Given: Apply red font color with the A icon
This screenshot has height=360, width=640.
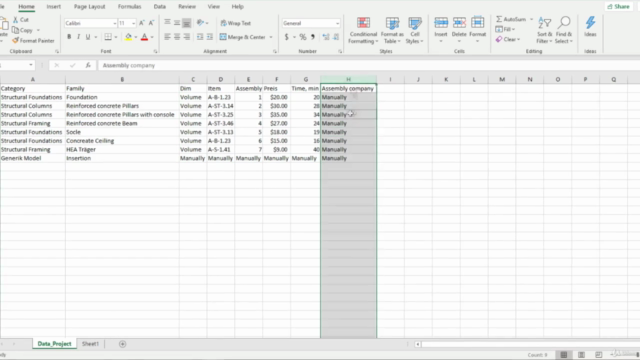Looking at the screenshot, I should (144, 37).
